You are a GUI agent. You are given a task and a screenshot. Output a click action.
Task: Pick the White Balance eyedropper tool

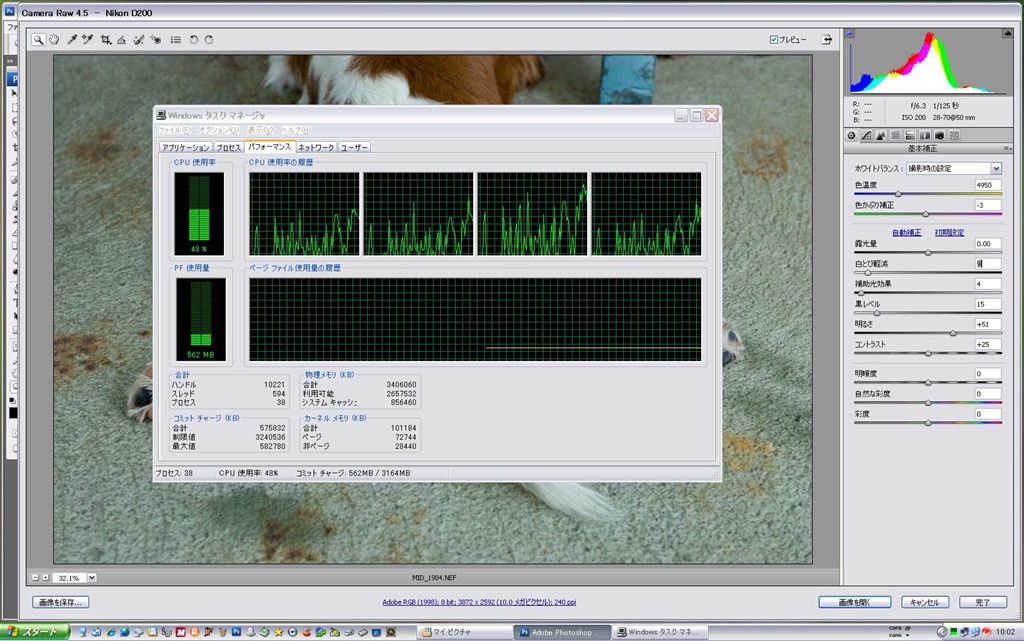point(72,40)
